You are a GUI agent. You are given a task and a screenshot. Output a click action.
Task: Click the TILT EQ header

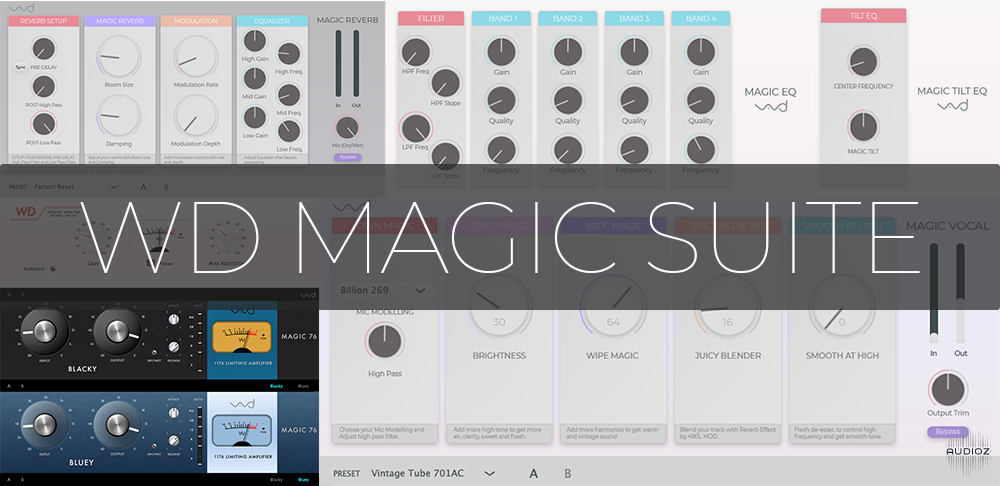[864, 15]
